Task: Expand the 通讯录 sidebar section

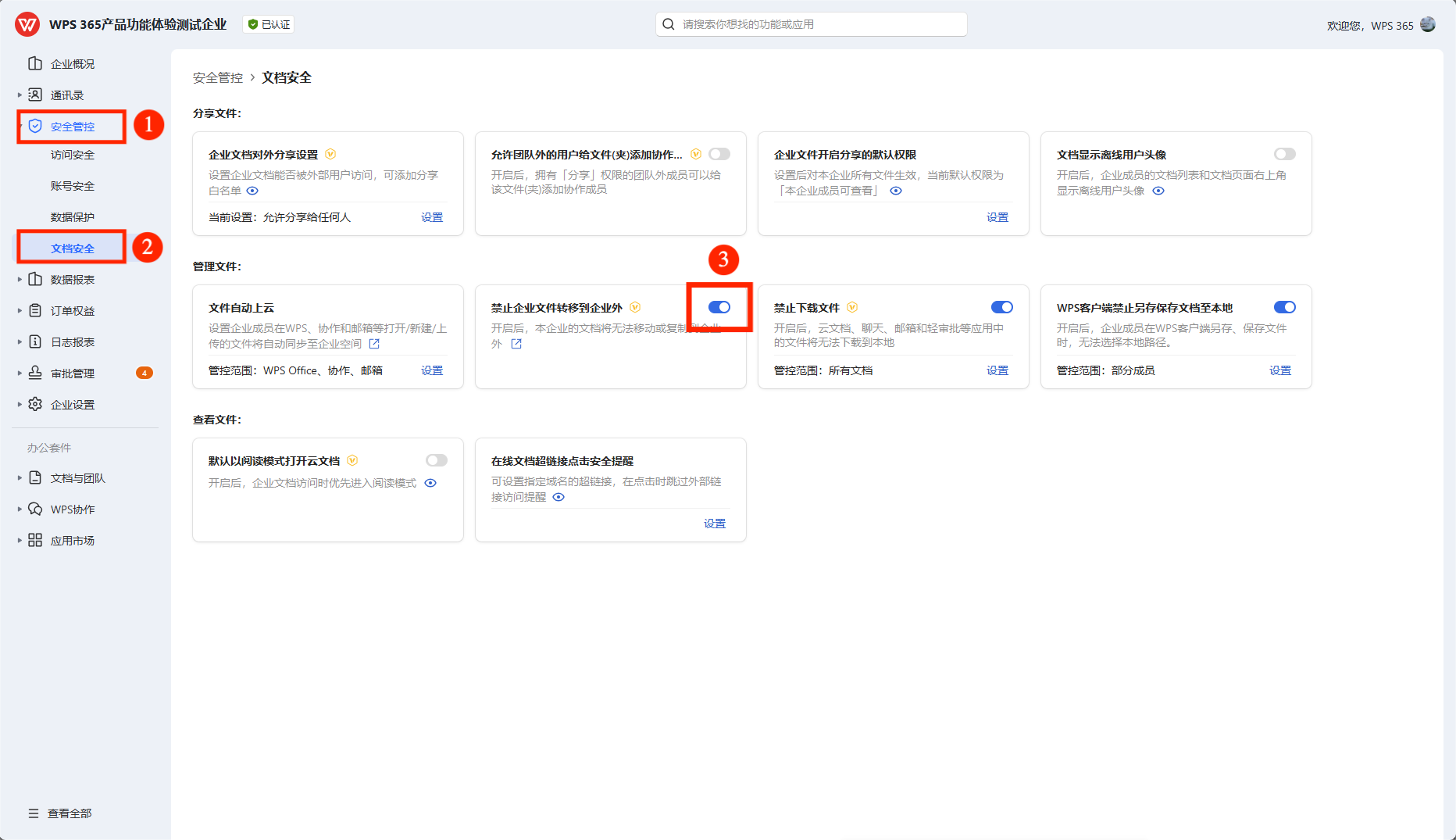Action: [20, 95]
